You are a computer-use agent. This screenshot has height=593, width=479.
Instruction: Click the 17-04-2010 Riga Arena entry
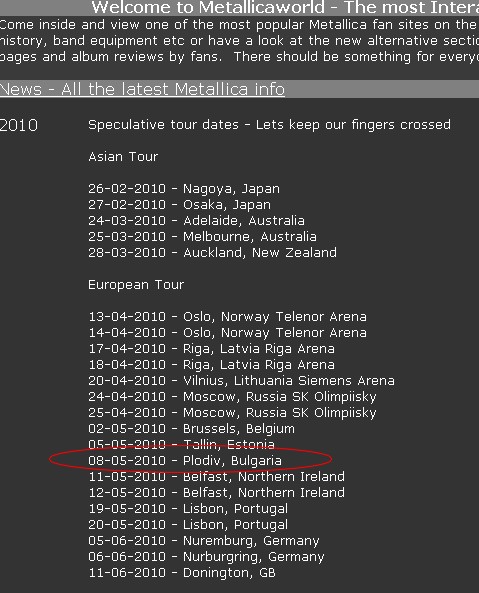tap(211, 348)
